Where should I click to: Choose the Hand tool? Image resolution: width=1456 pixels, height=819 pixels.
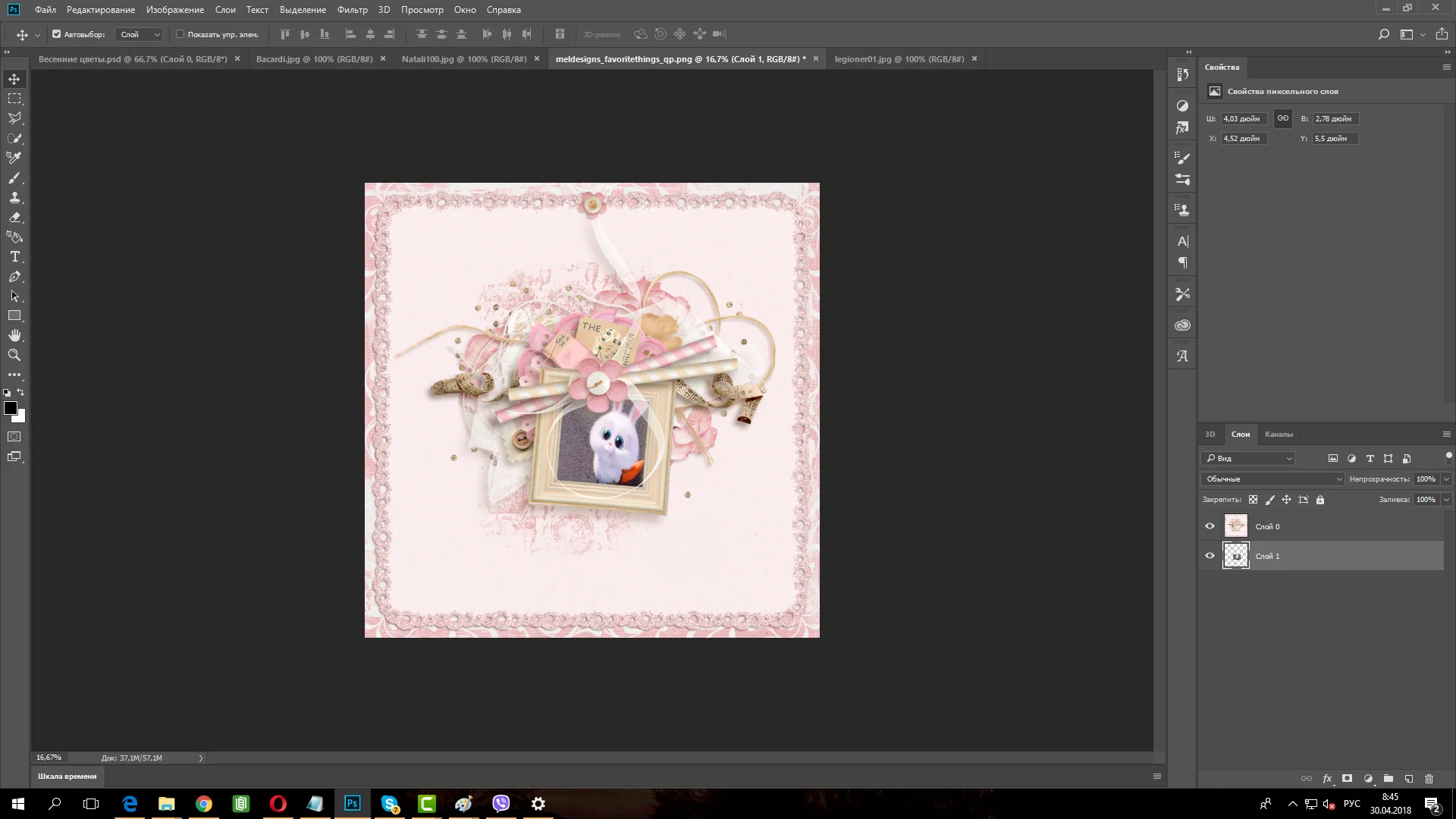pos(14,335)
